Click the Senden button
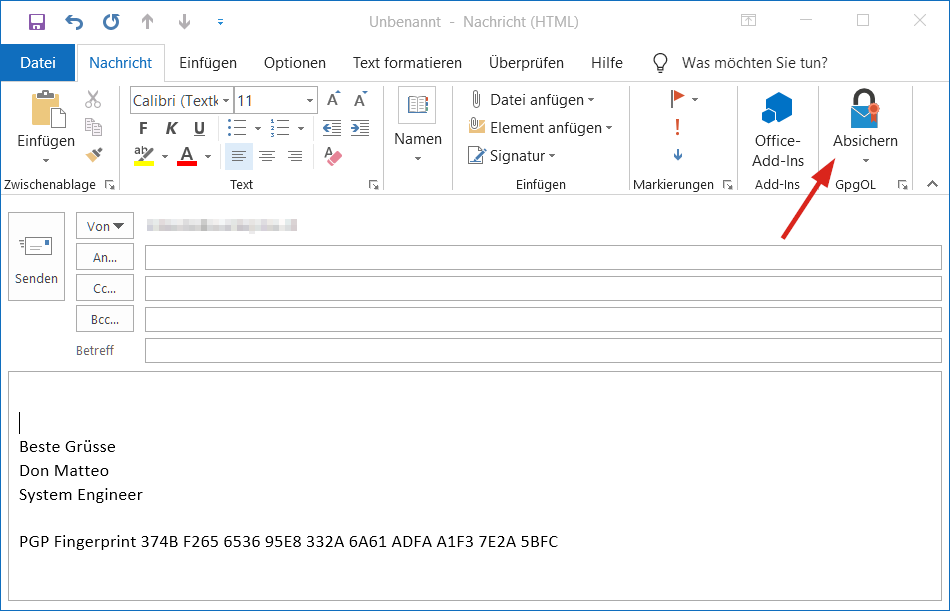 pyautogui.click(x=36, y=255)
